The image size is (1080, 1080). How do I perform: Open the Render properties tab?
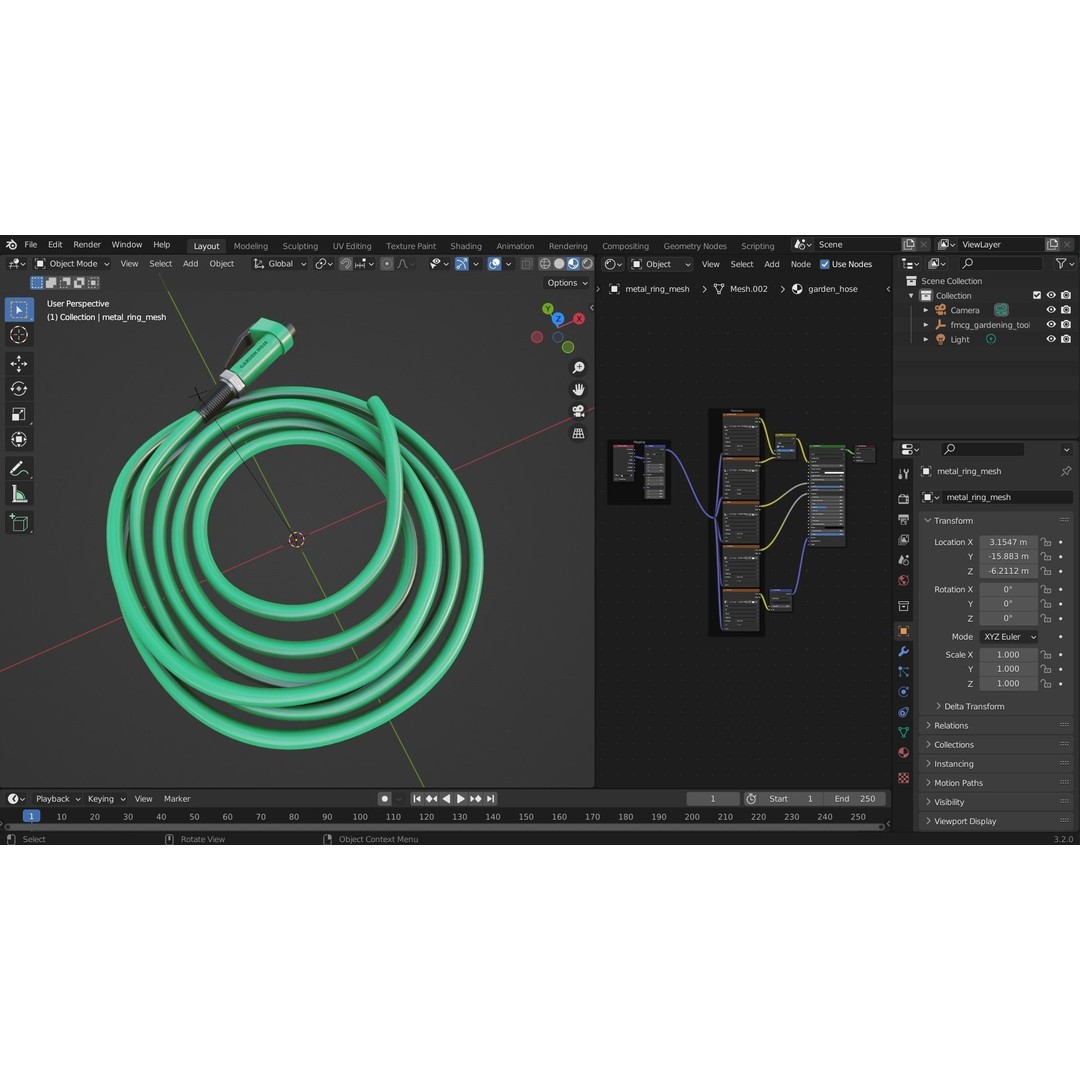point(904,499)
